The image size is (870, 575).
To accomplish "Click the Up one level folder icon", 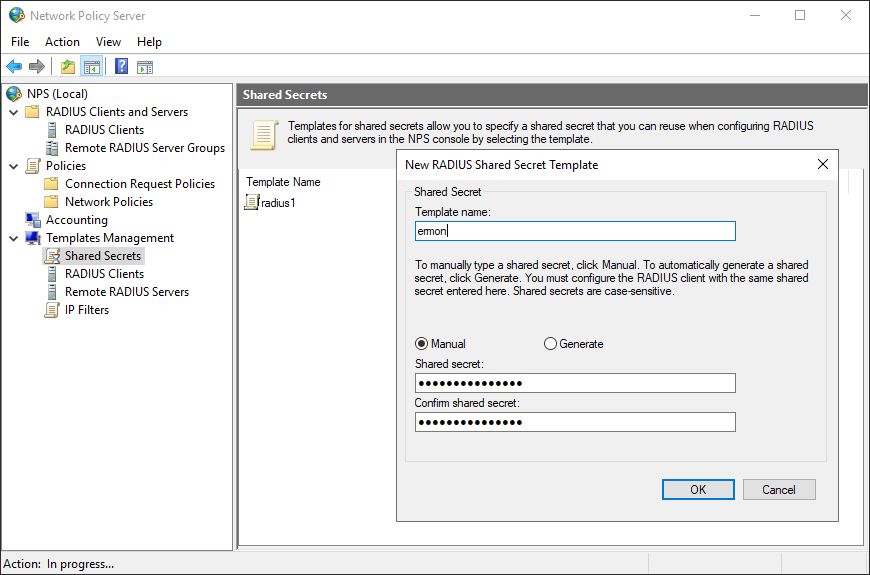I will tap(68, 67).
